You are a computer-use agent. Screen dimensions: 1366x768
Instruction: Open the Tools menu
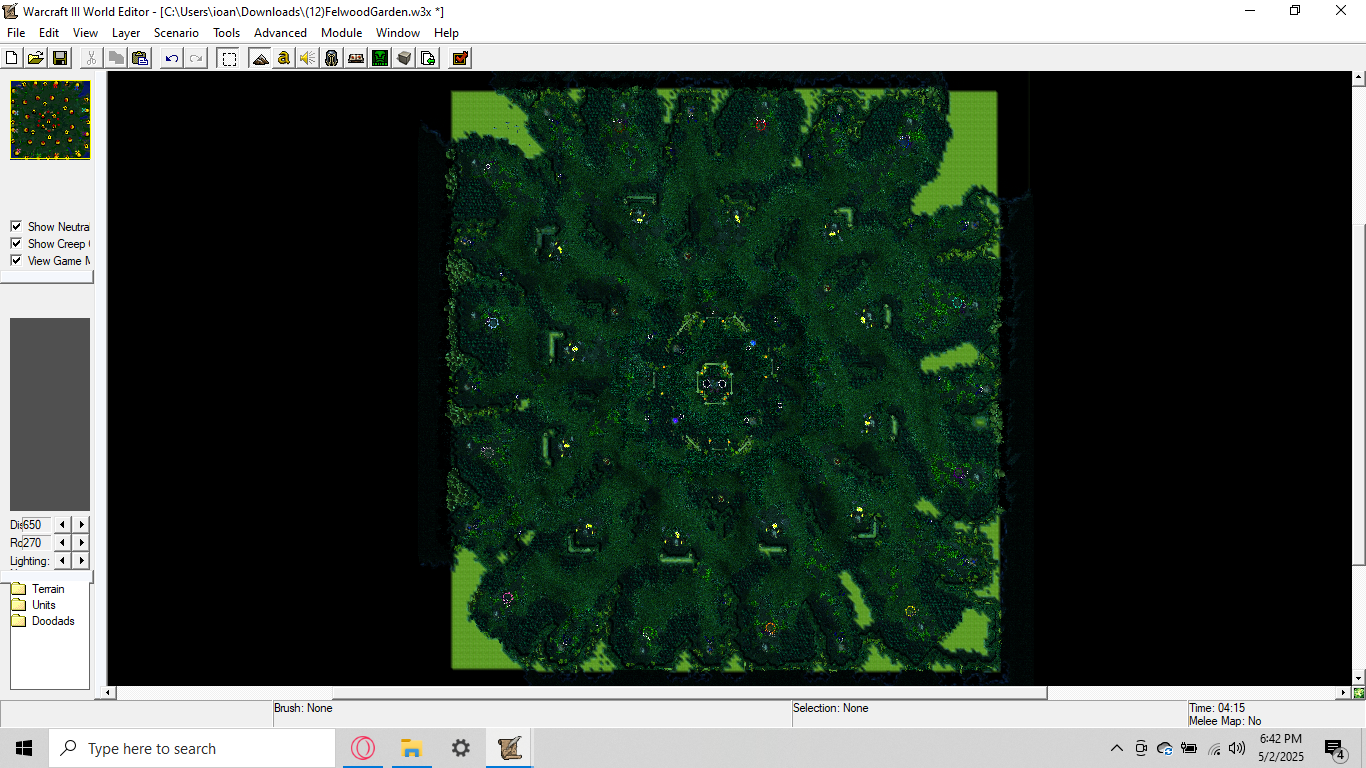click(227, 33)
